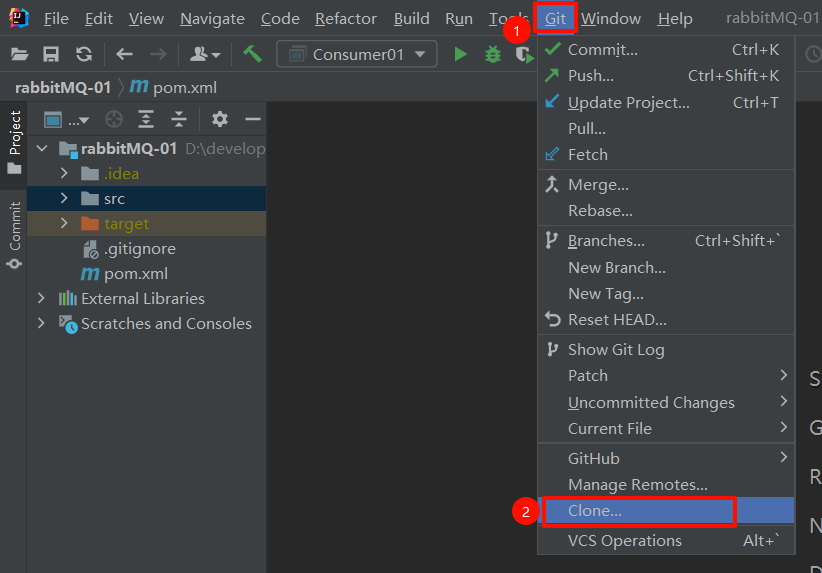Image resolution: width=822 pixels, height=573 pixels.
Task: Choose Merge... from the Git menu
Action: (x=666, y=185)
